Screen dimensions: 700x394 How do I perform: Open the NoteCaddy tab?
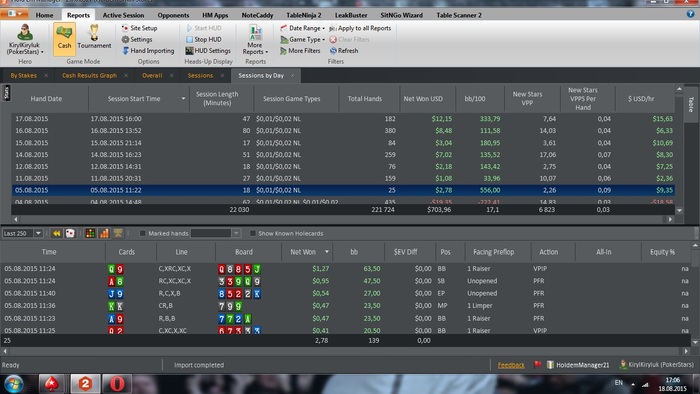tap(257, 15)
